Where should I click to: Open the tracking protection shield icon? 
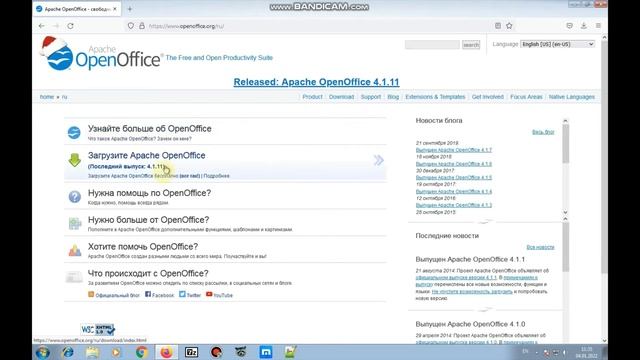(131, 26)
